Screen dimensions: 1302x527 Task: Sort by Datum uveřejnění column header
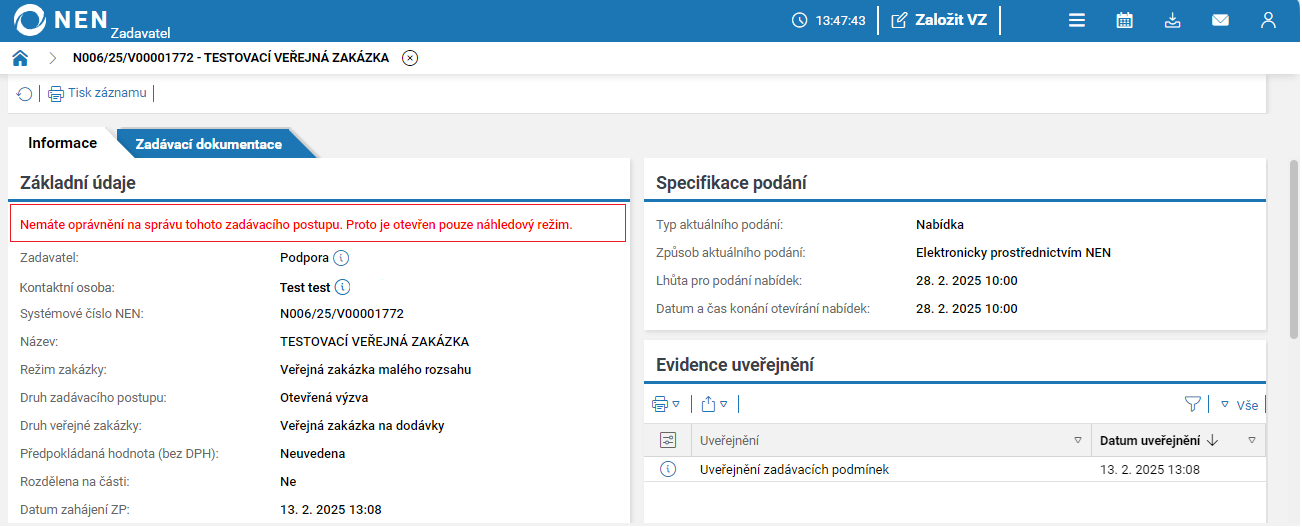[1150, 440]
